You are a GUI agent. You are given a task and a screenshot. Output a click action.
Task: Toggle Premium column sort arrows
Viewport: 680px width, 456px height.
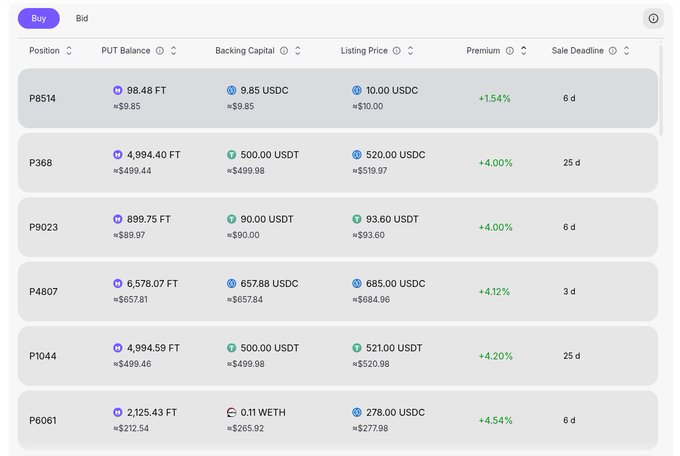coord(523,51)
